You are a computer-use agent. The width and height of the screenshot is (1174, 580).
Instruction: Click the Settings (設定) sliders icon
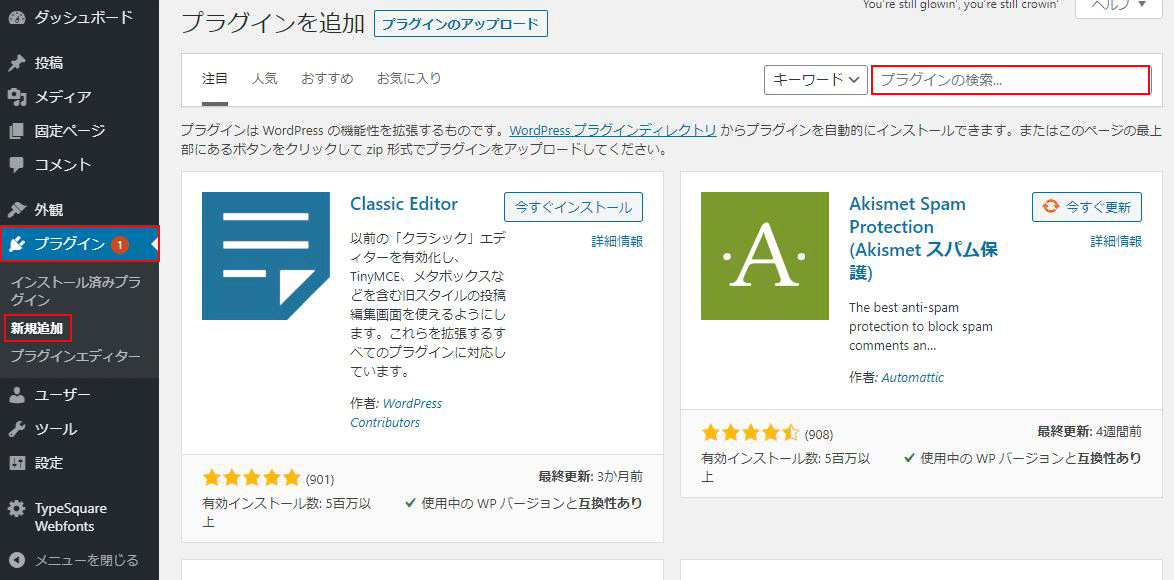(17, 463)
